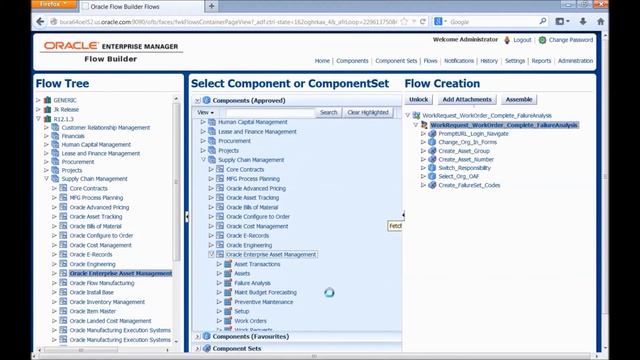The height and width of the screenshot is (360, 640).
Task: Open the Firefox downloads arrow icon
Action: (x=583, y=22)
